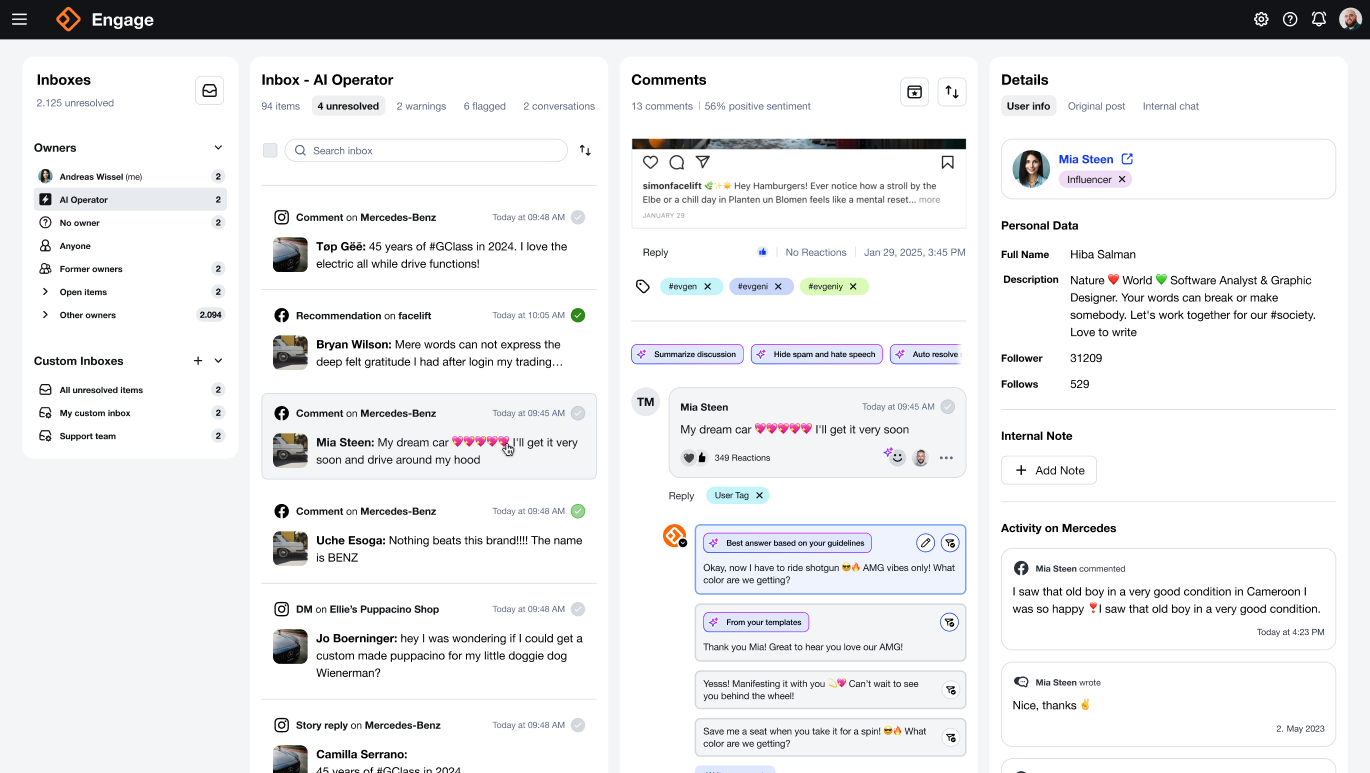Remove the #evgeni tag
The width and height of the screenshot is (1370, 773).
click(x=778, y=286)
